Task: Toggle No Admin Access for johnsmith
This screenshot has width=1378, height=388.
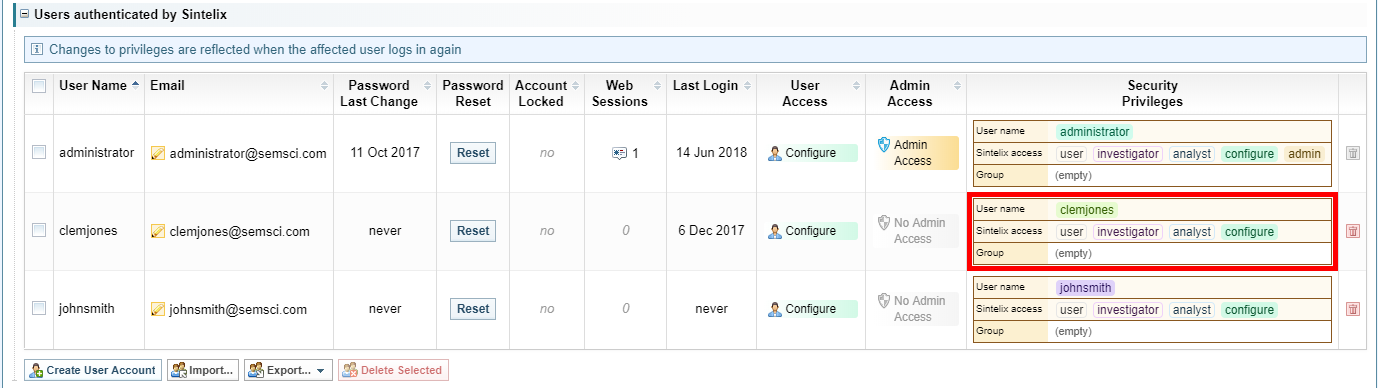Action: [x=916, y=309]
